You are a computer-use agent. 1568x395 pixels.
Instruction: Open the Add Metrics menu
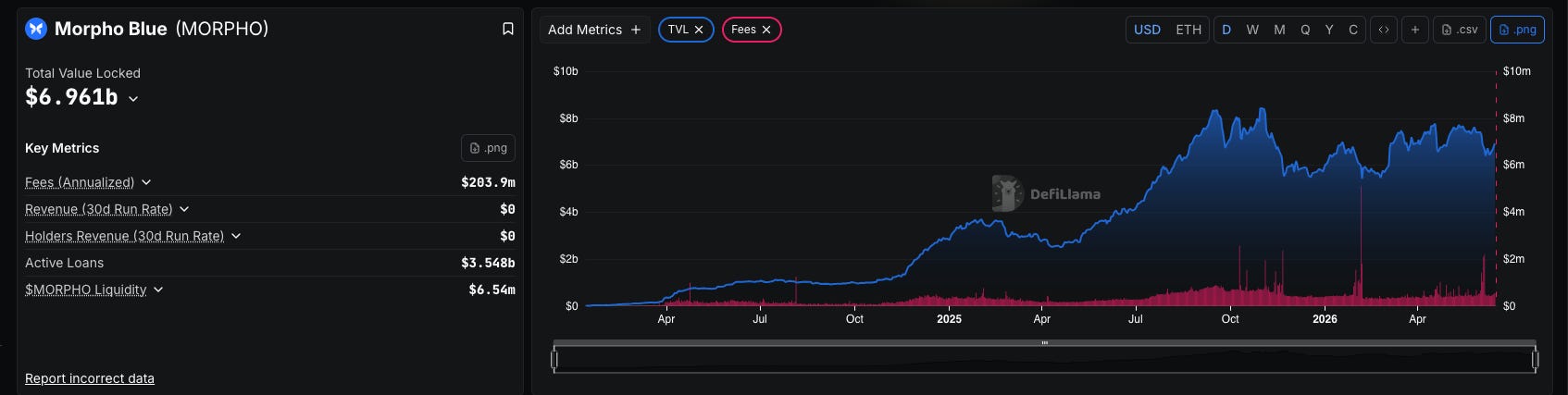coord(594,30)
